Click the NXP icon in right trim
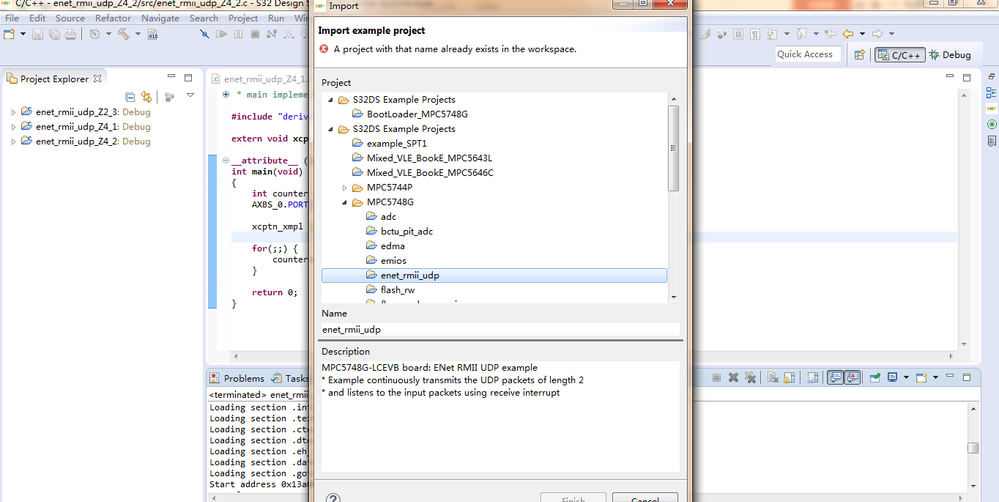The image size is (999, 502). click(x=991, y=108)
